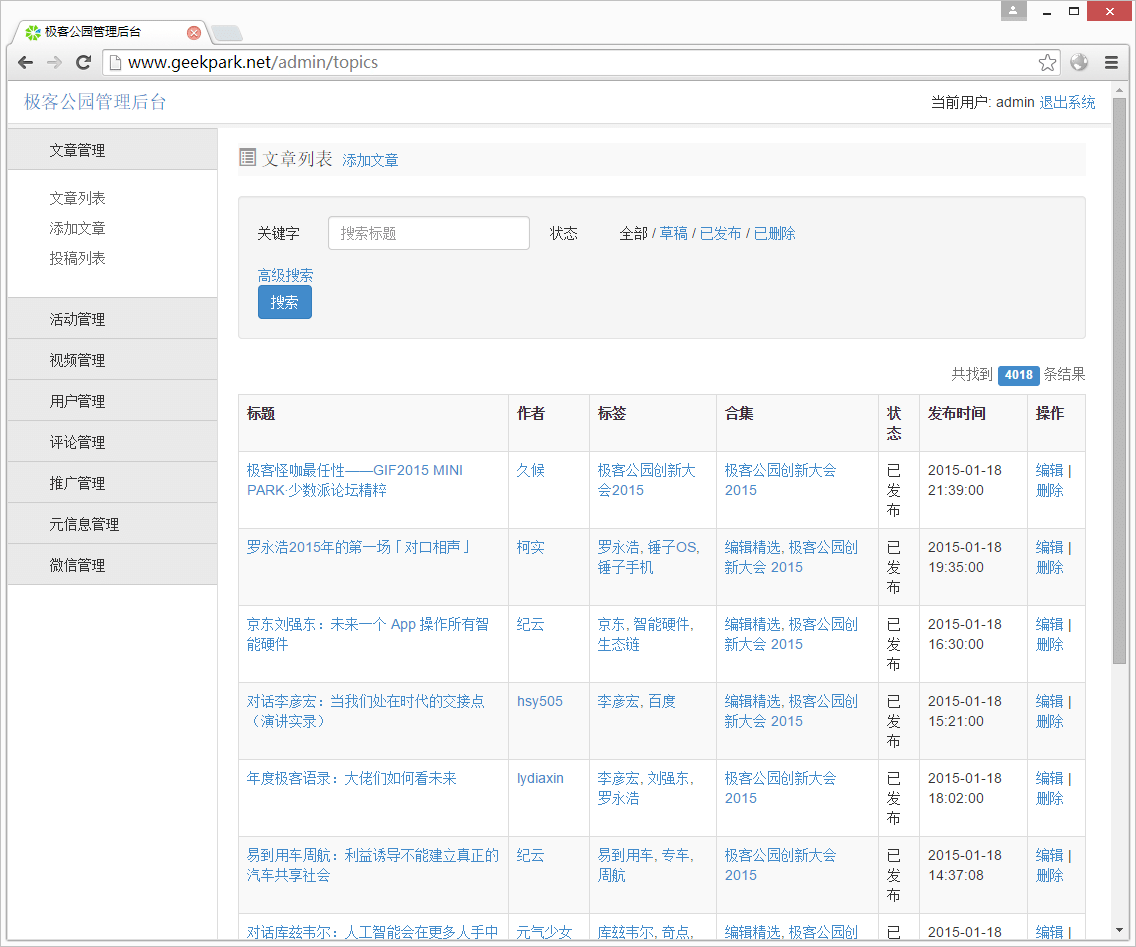Expand the 微信管理 sidebar section

point(112,564)
